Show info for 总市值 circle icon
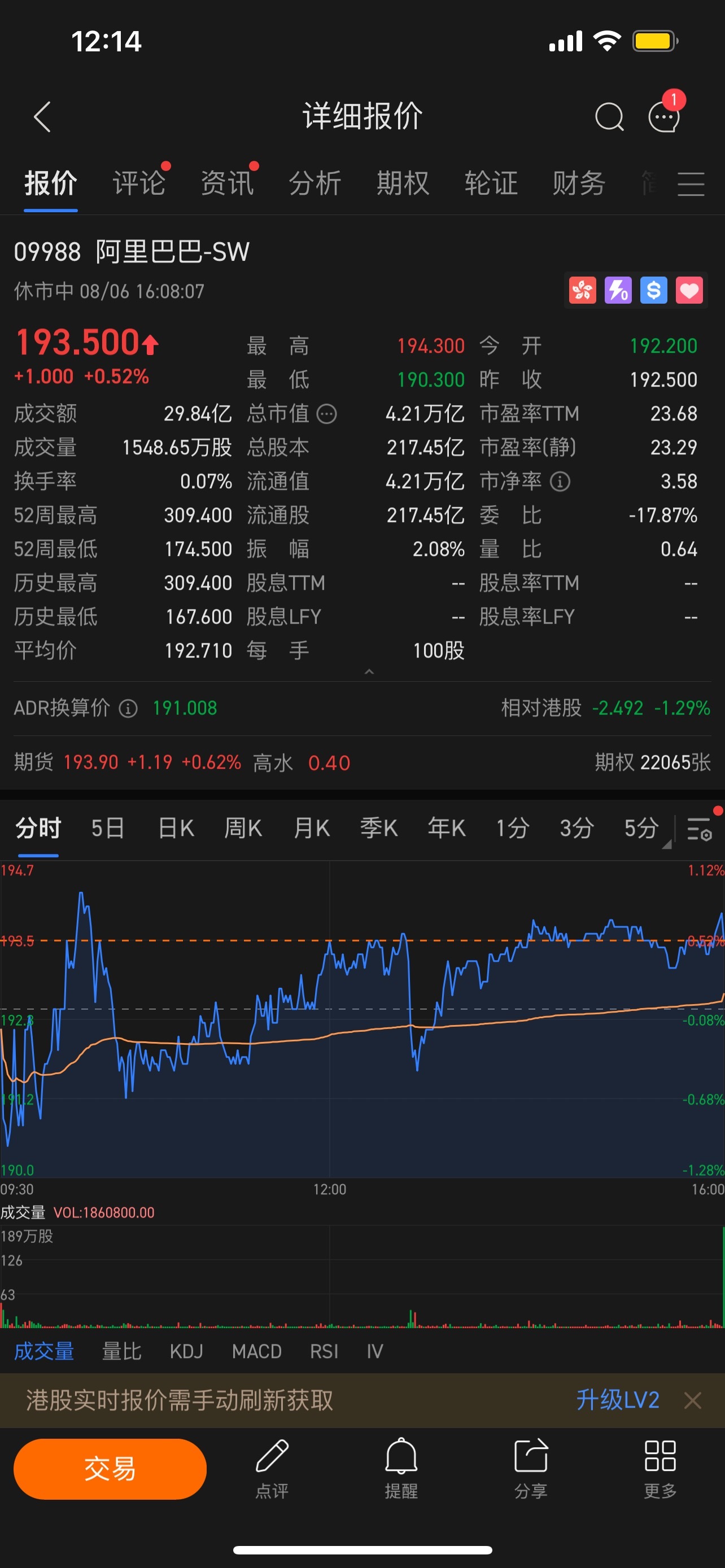Screen dimensions: 725x1568 (327, 414)
